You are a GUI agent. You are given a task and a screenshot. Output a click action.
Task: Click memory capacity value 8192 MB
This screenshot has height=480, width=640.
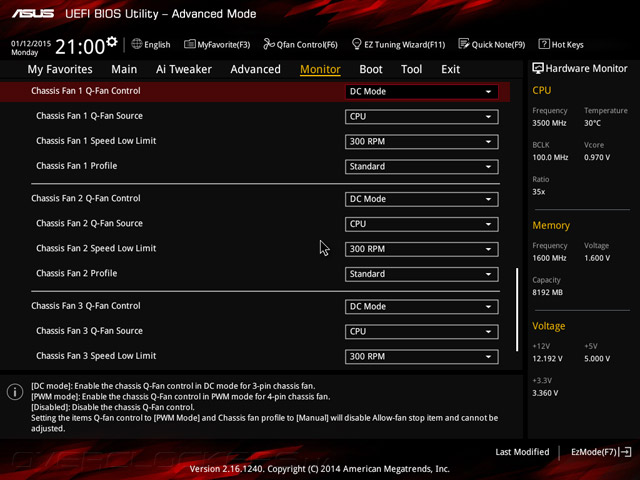point(547,292)
